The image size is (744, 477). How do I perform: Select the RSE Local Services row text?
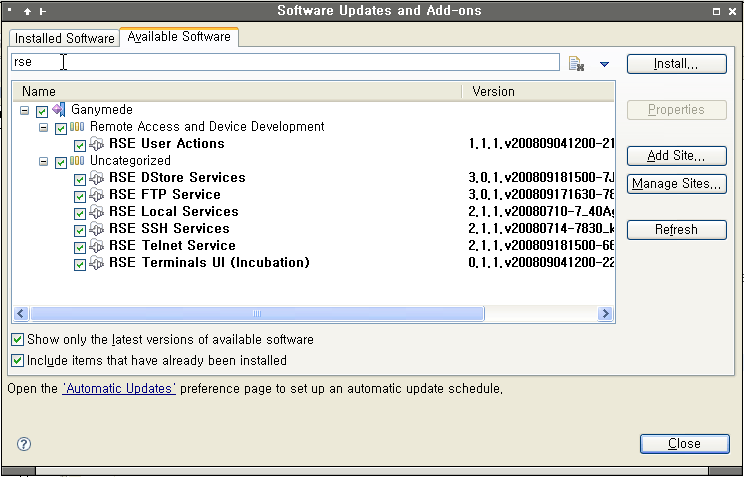174,212
